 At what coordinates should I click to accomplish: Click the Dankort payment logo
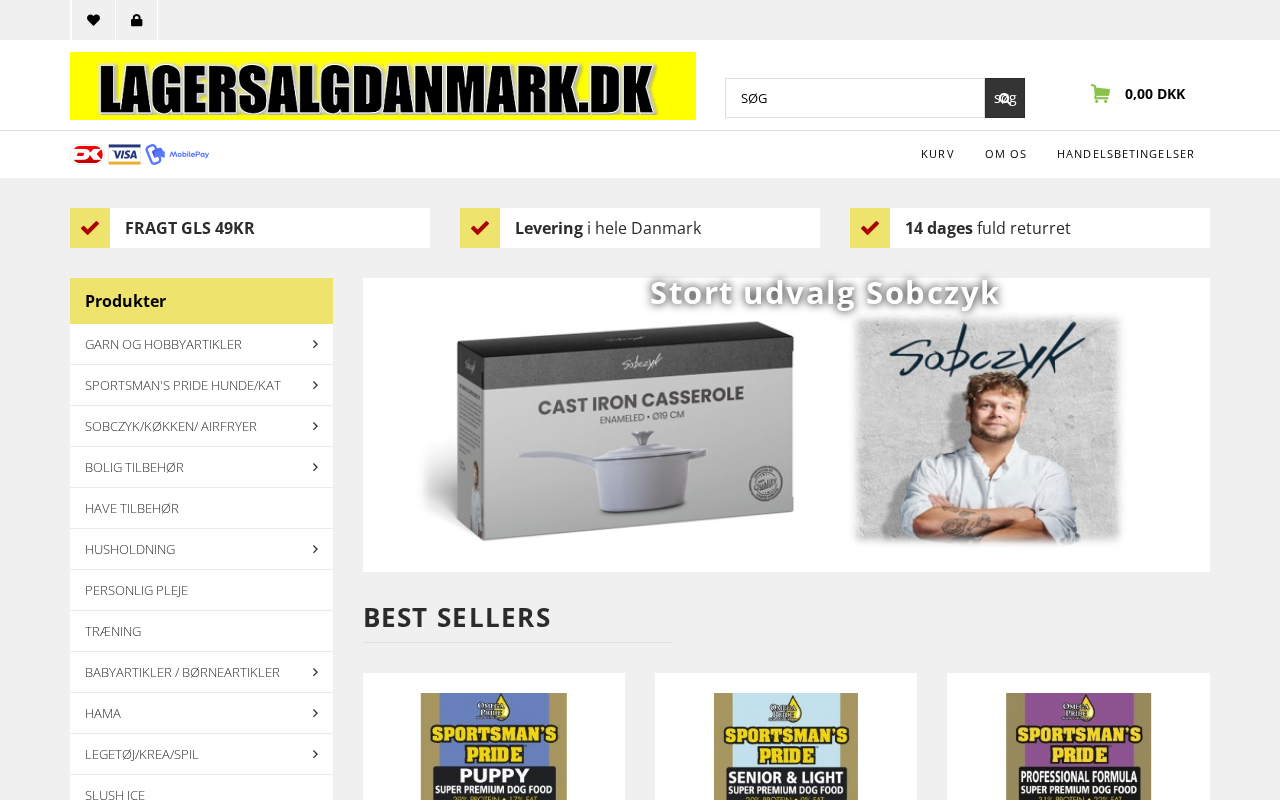pos(88,154)
